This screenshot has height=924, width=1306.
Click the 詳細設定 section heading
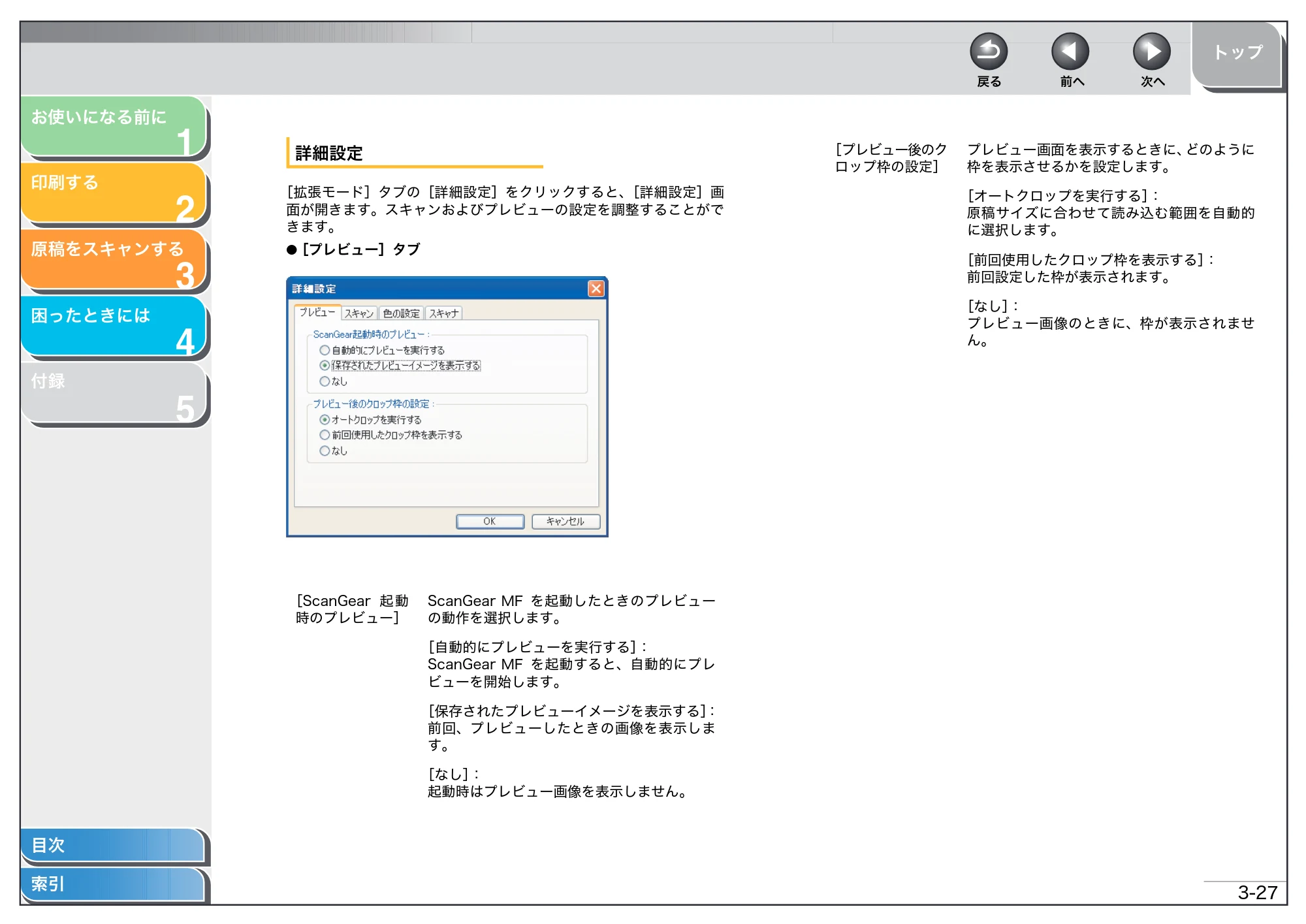[x=329, y=153]
